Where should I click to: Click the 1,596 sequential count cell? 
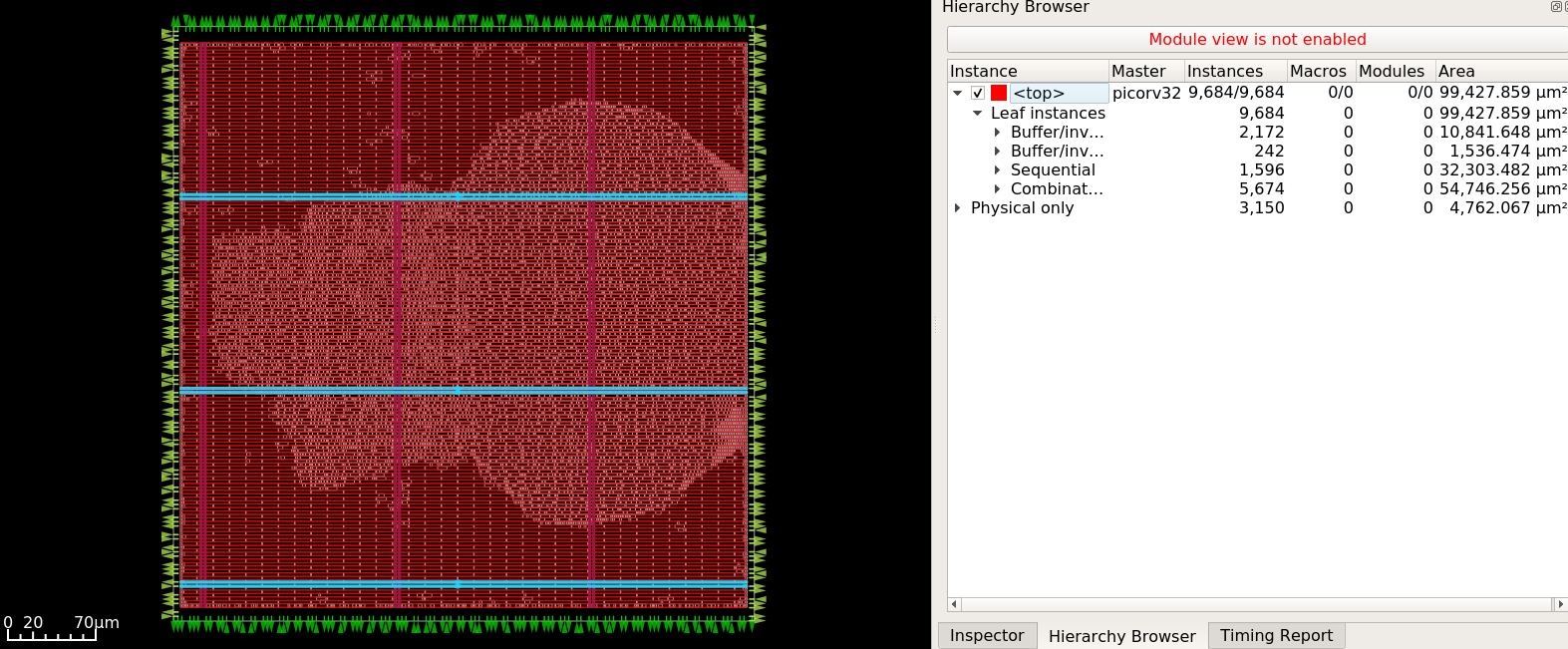(x=1261, y=169)
